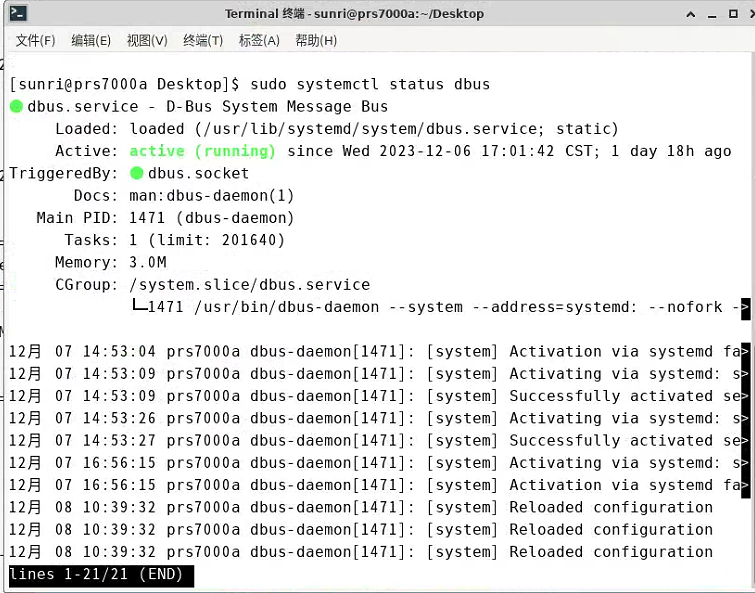Open the 文件(F) menu
The image size is (755, 593).
(35, 40)
